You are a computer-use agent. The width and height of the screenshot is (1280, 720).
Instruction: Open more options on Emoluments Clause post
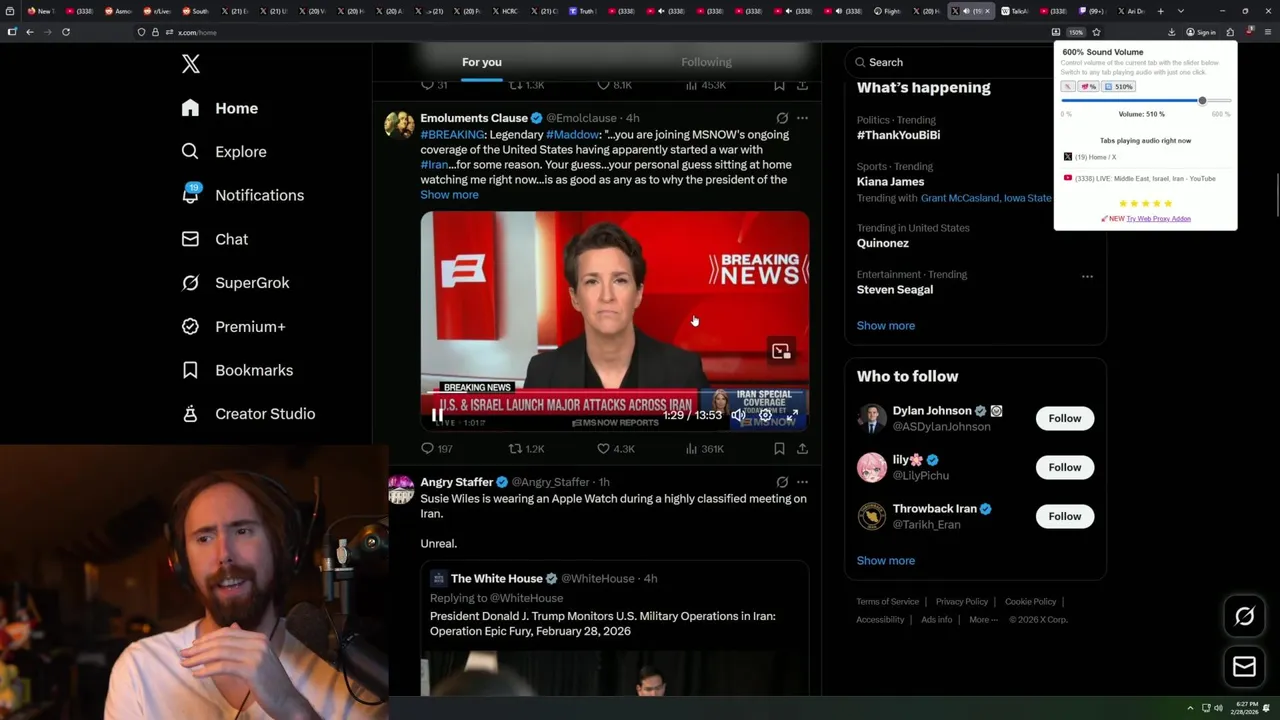point(802,118)
